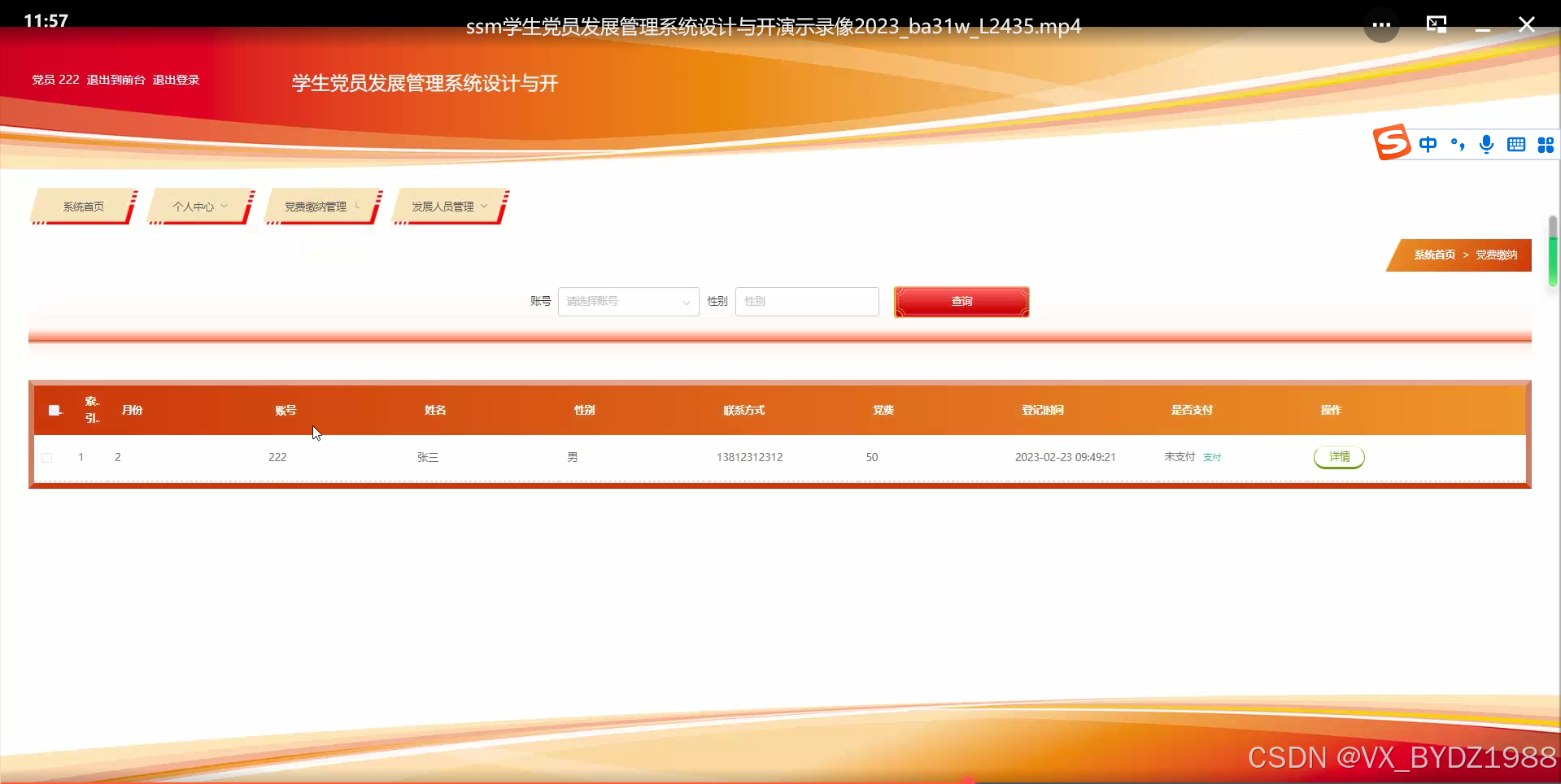
Task: Switch Sogou input to Chinese/English mode
Action: coord(1428,145)
